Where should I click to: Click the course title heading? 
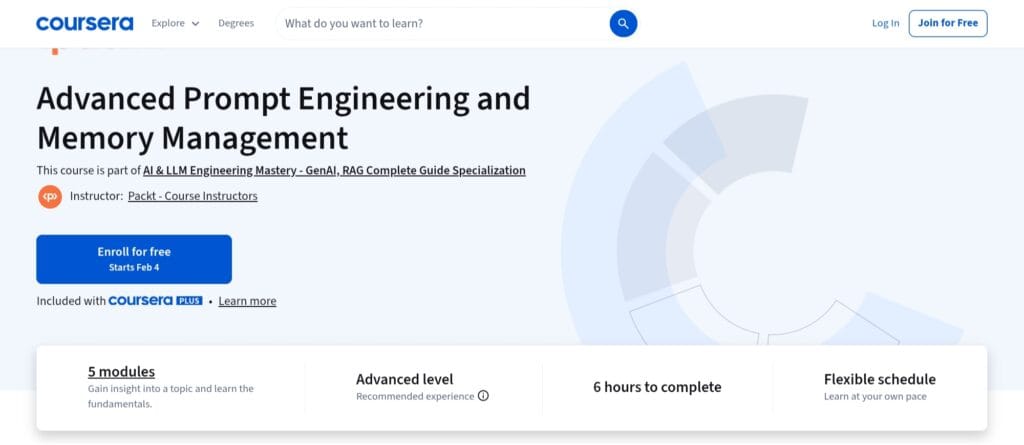[283, 118]
